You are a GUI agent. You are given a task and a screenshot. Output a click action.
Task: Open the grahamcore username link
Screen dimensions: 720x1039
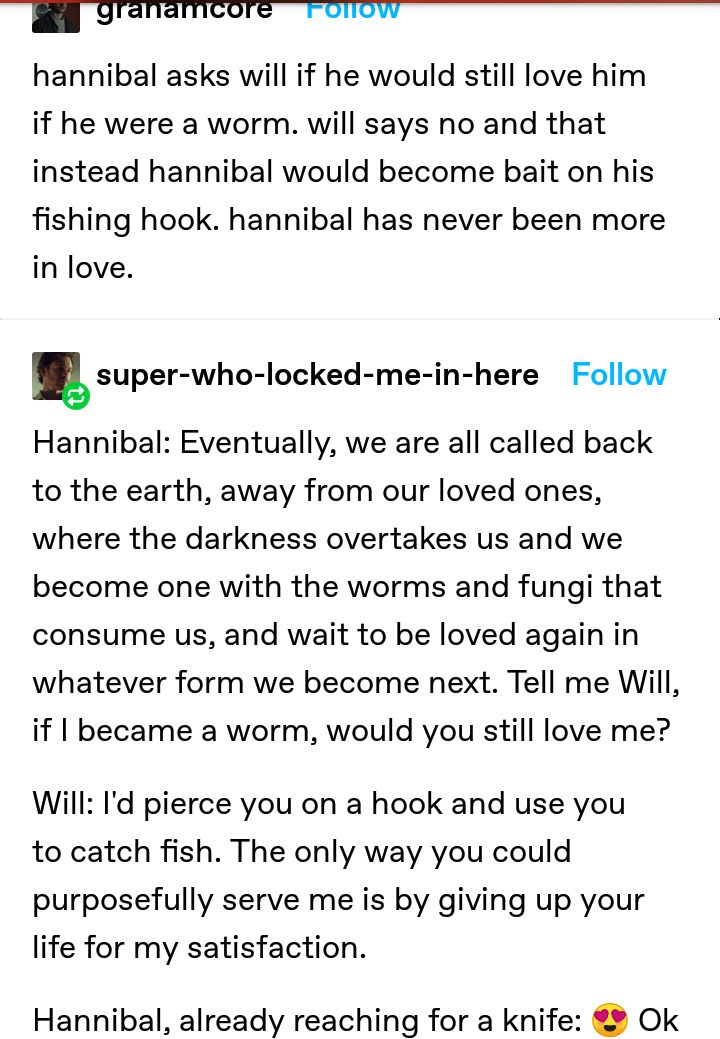(x=184, y=10)
